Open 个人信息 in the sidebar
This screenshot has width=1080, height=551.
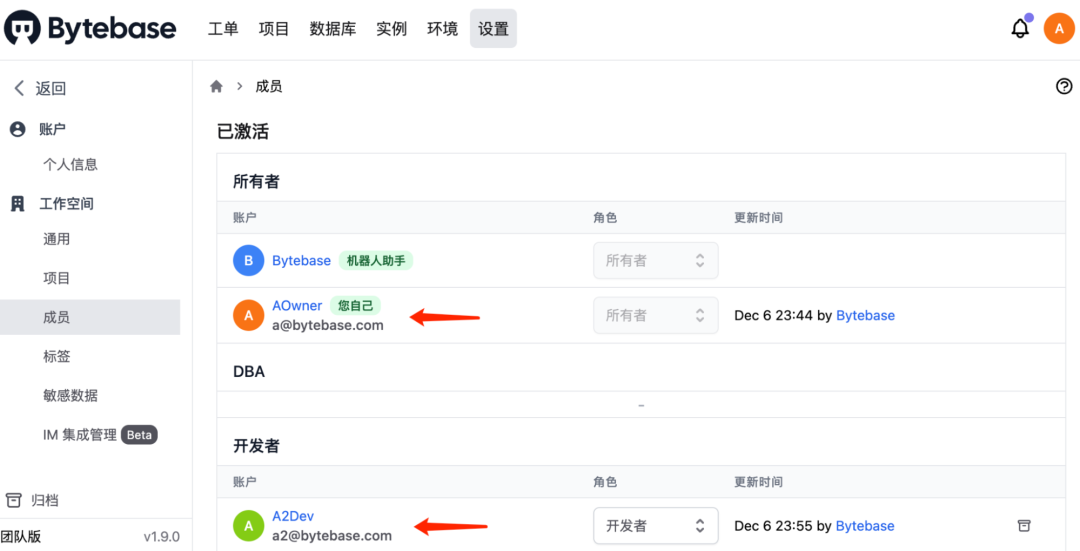click(70, 164)
